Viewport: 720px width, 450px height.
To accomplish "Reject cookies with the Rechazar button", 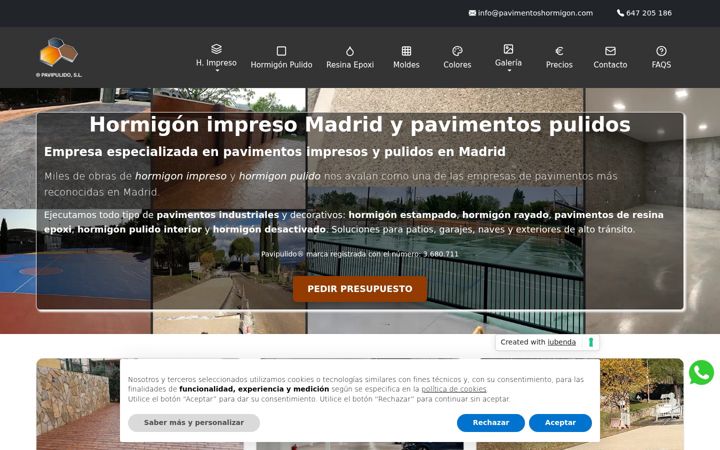I will tap(491, 422).
